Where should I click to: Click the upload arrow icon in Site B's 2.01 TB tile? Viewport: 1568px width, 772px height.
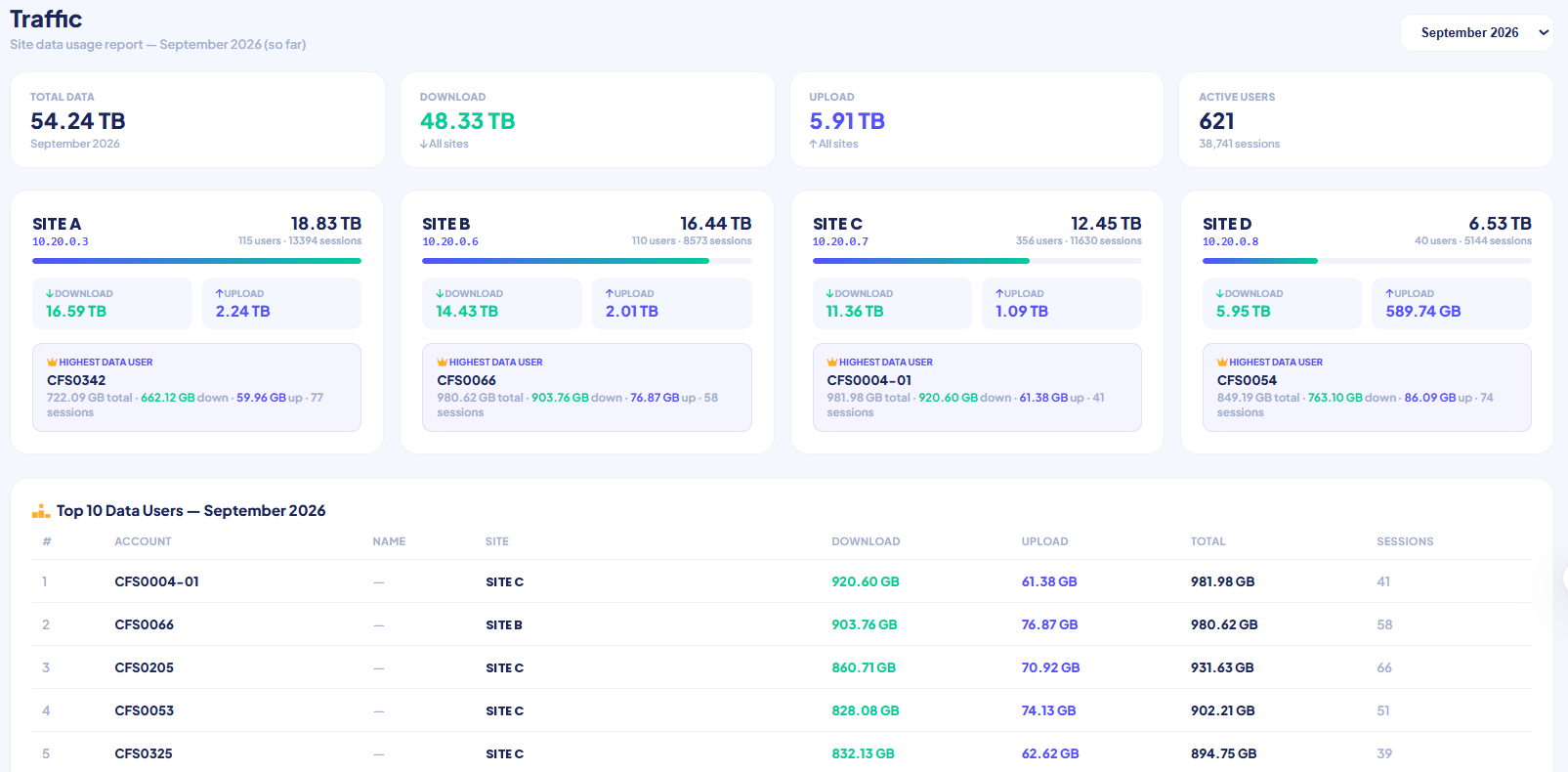point(610,293)
